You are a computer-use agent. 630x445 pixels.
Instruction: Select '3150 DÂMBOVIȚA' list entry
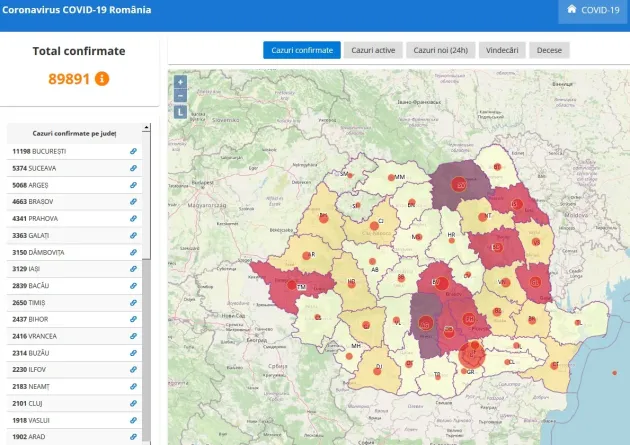74,252
